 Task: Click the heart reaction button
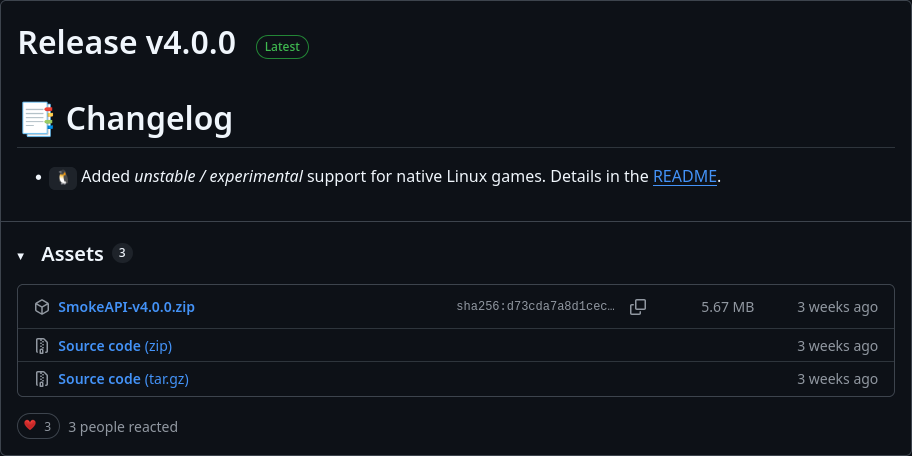click(x=38, y=426)
